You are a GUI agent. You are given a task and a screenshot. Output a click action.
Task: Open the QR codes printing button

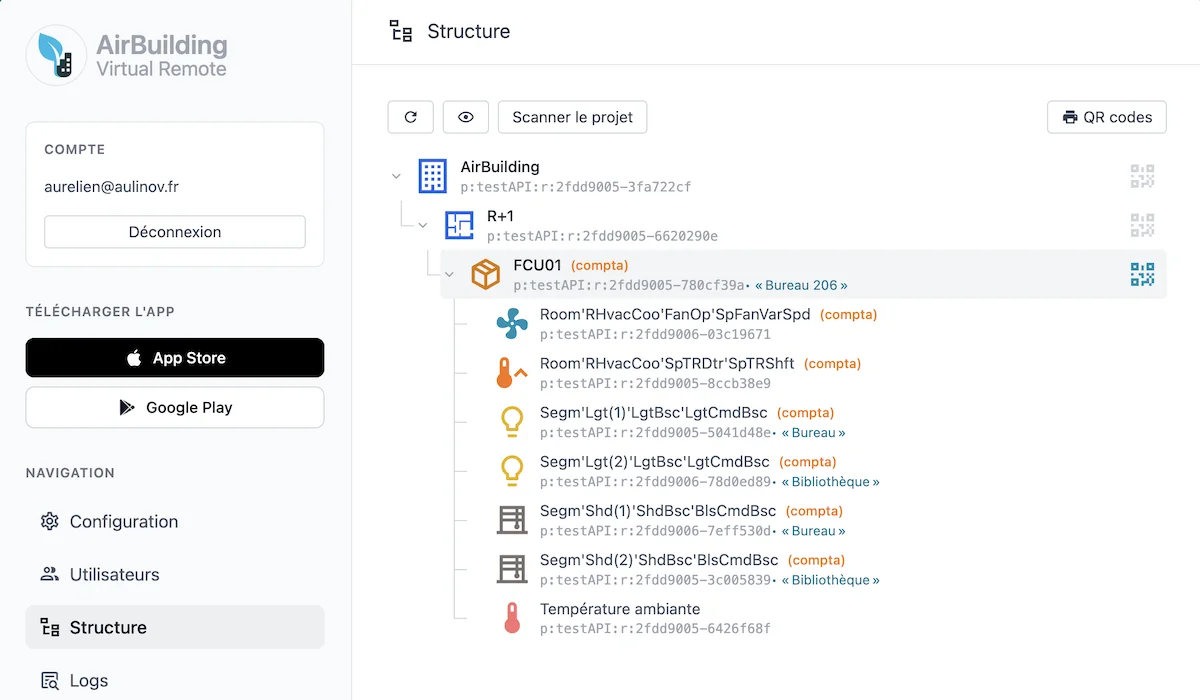(x=1107, y=117)
